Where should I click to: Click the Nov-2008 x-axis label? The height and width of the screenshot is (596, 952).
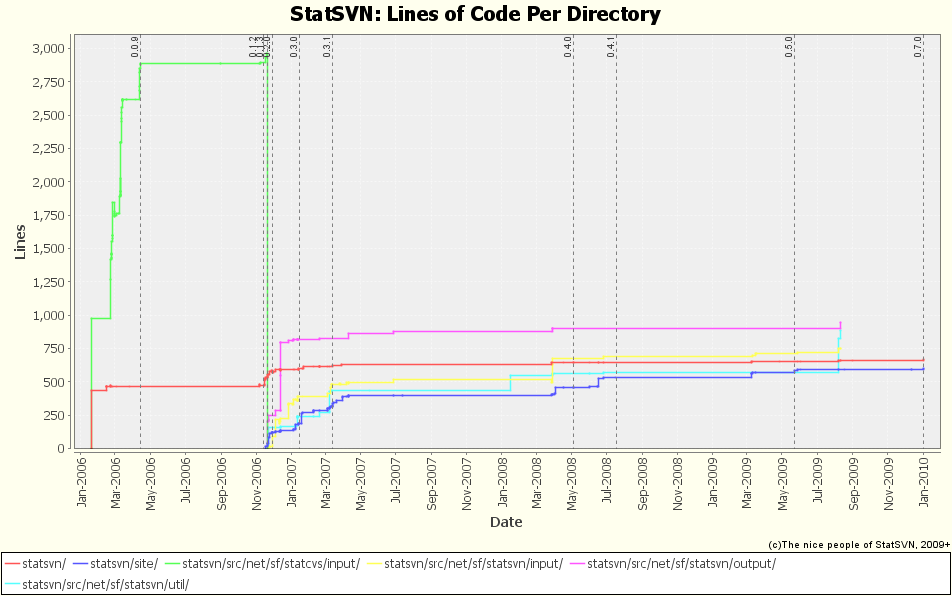click(x=678, y=484)
